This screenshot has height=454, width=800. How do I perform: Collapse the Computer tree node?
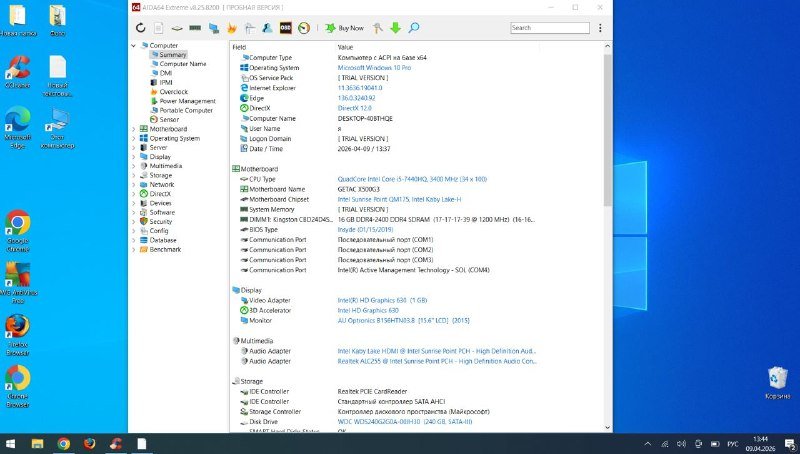coord(134,45)
